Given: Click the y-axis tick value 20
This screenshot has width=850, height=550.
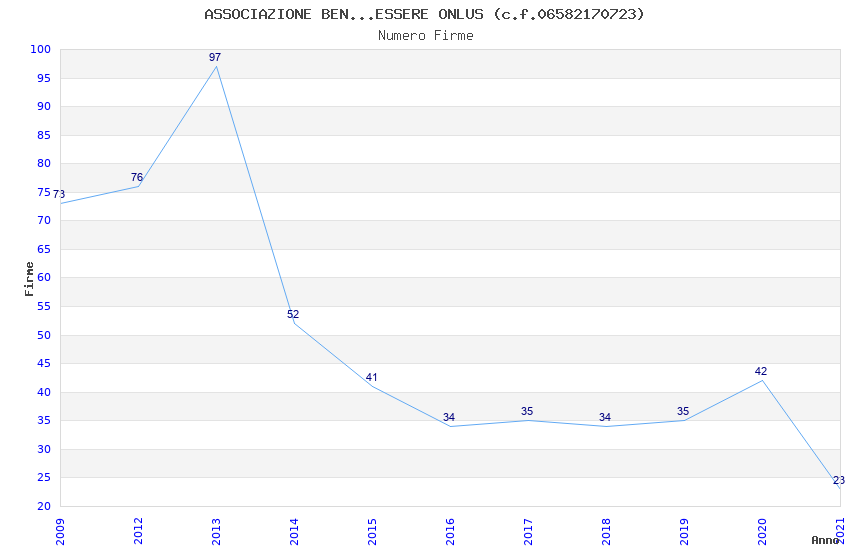Looking at the screenshot, I should [x=44, y=506].
